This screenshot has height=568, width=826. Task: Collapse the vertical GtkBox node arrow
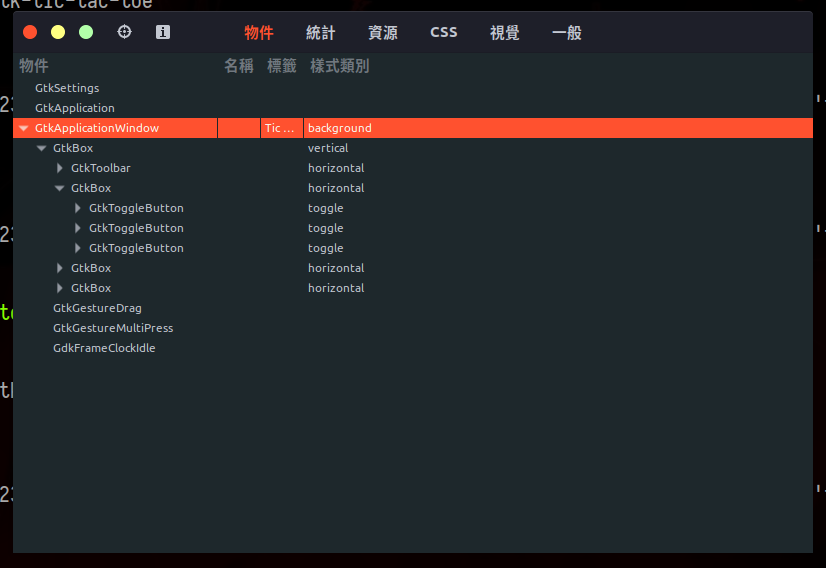42,148
